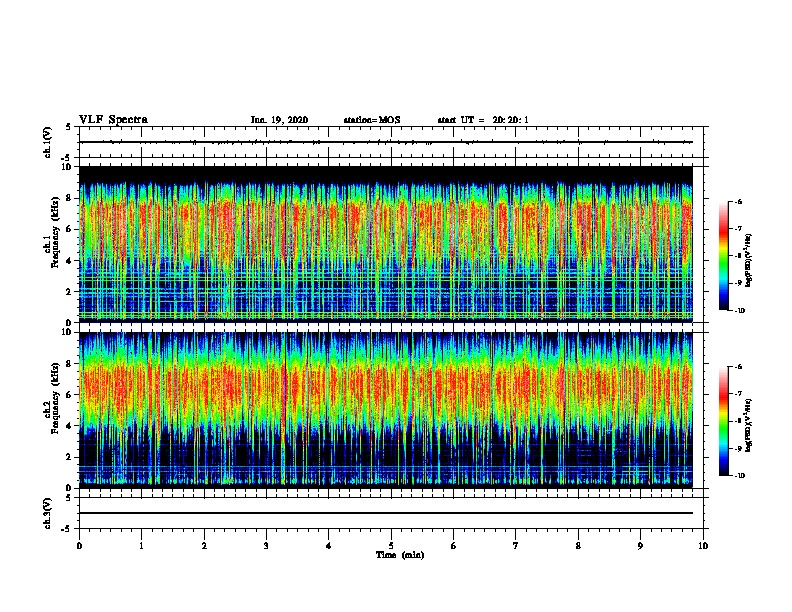The height and width of the screenshot is (612, 792).
Task: Click time axis tick label "2"
Action: click(204, 546)
